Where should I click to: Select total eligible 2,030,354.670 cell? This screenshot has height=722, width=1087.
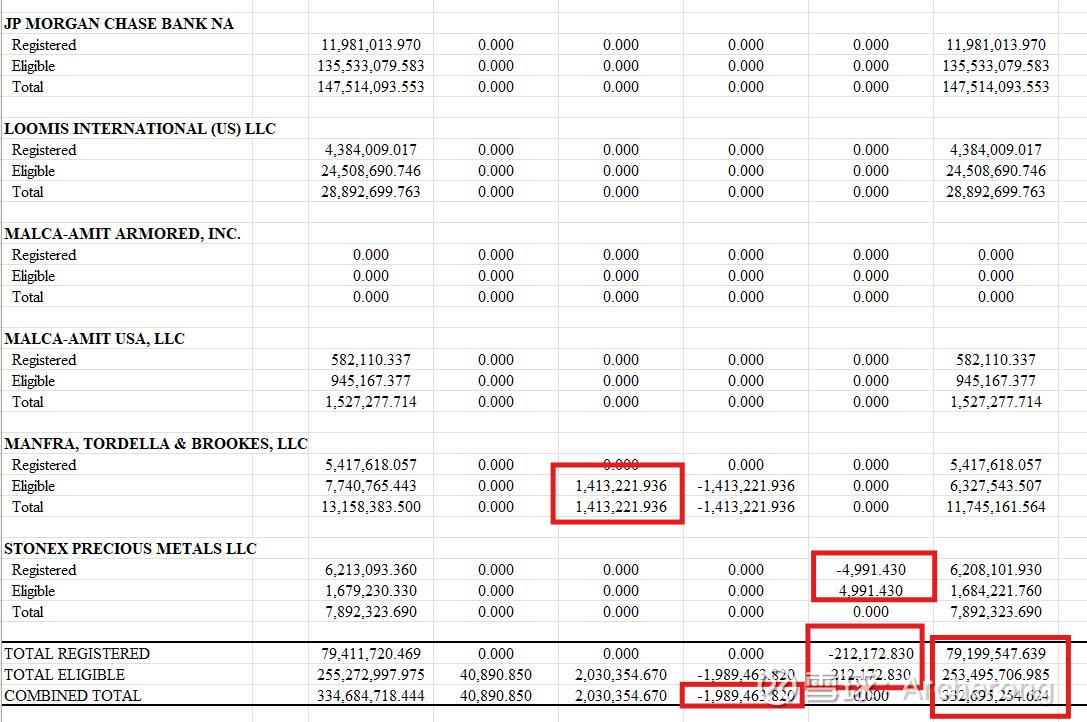620,675
